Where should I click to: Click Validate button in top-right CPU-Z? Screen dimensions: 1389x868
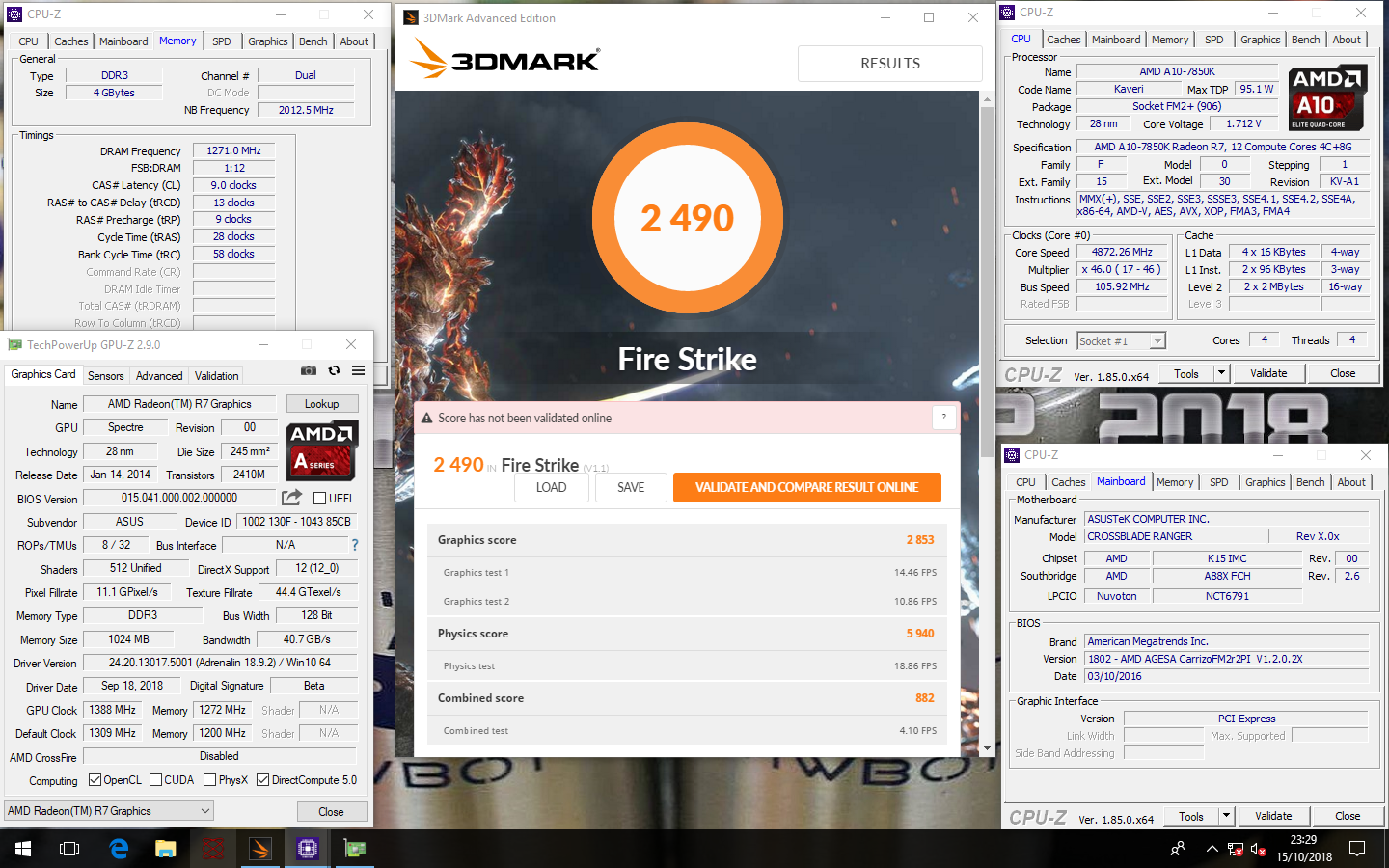point(1268,373)
